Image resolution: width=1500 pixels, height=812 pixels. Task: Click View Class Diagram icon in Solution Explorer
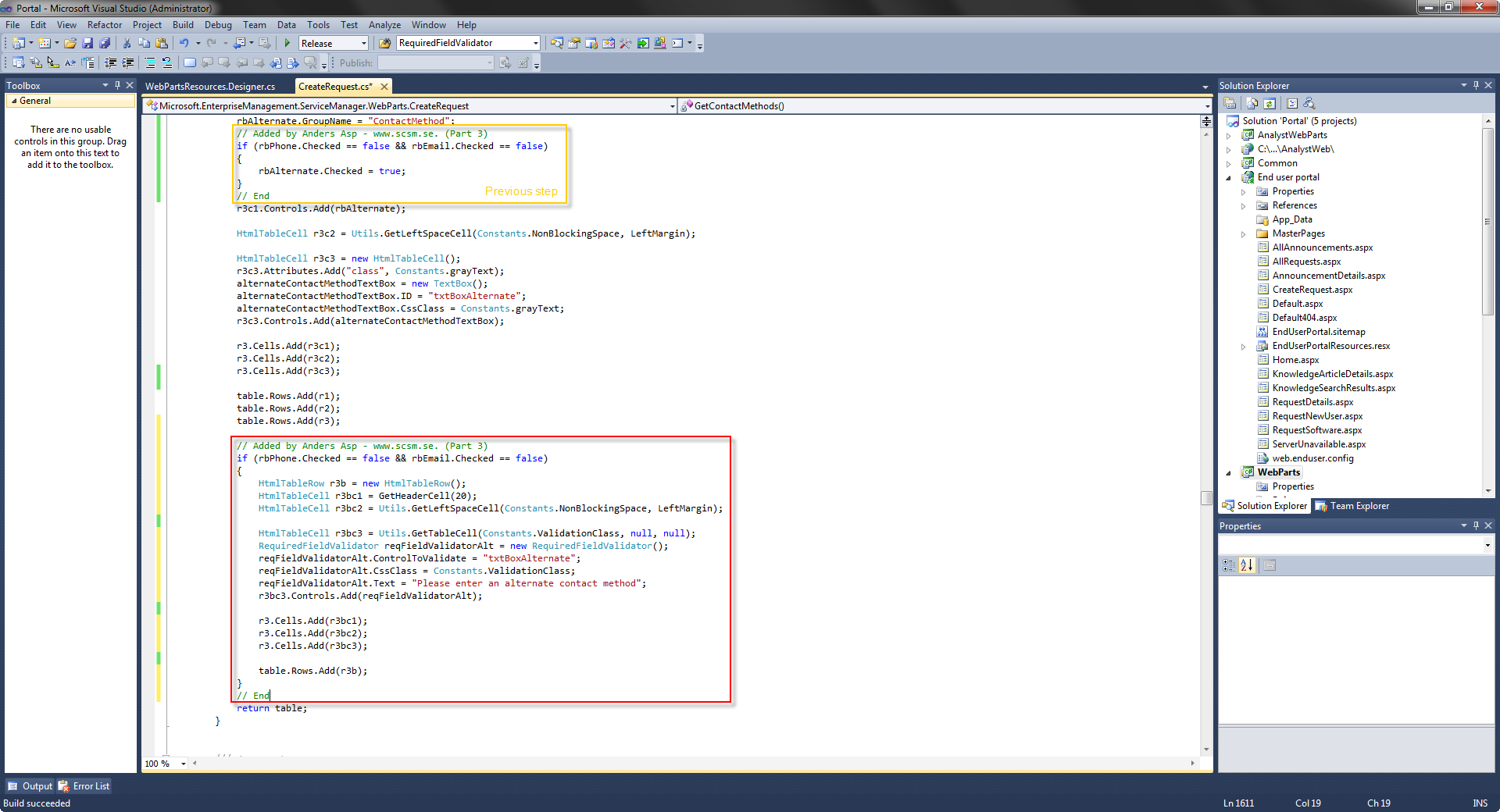coord(1309,103)
